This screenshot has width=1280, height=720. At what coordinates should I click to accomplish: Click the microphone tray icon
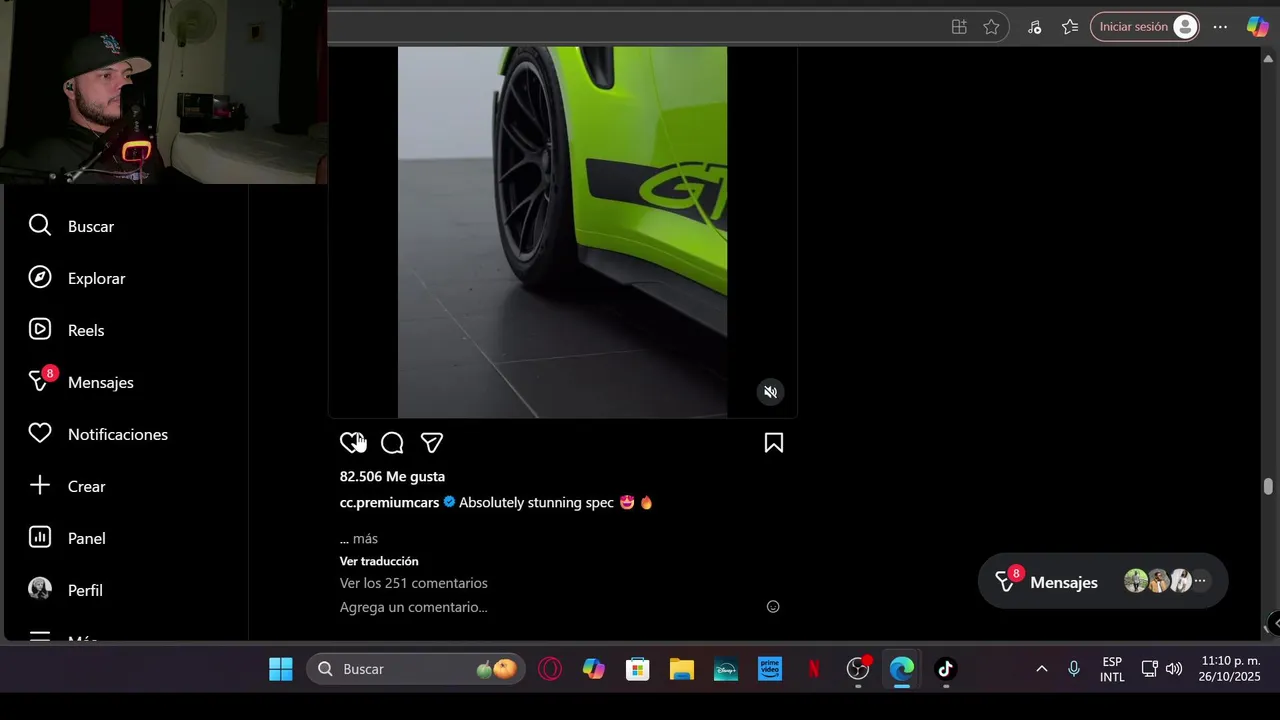pos(1074,669)
